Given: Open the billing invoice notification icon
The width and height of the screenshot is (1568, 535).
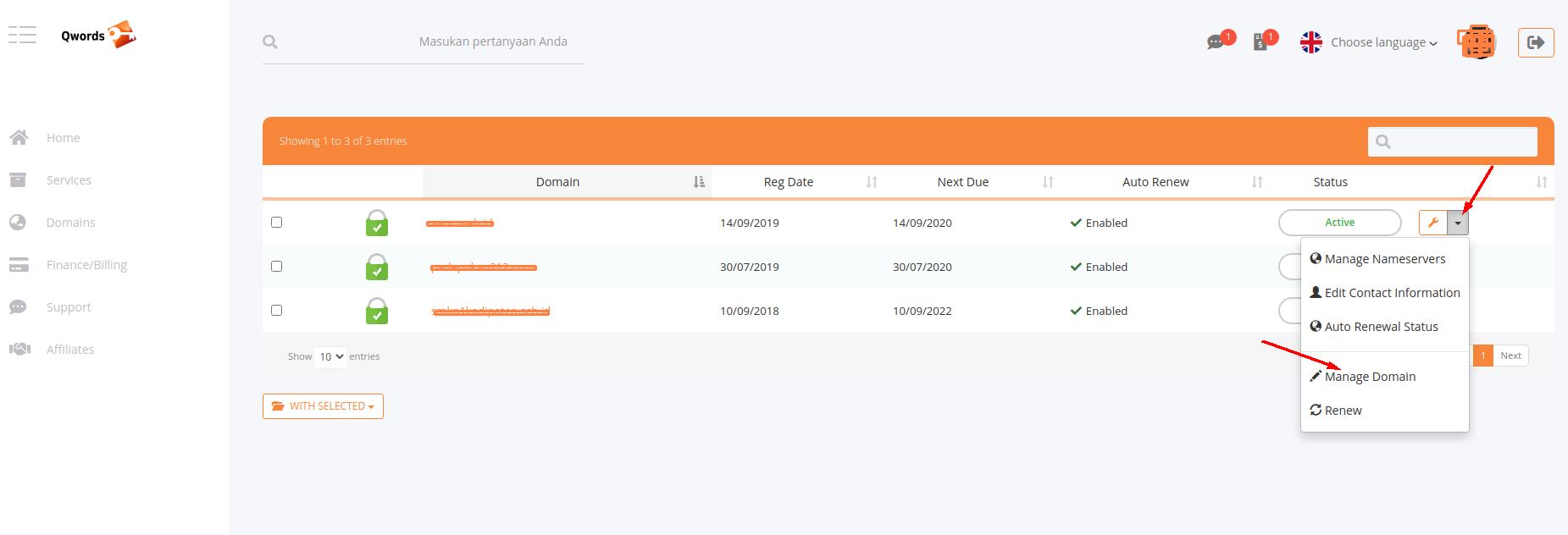Looking at the screenshot, I should tap(1260, 41).
